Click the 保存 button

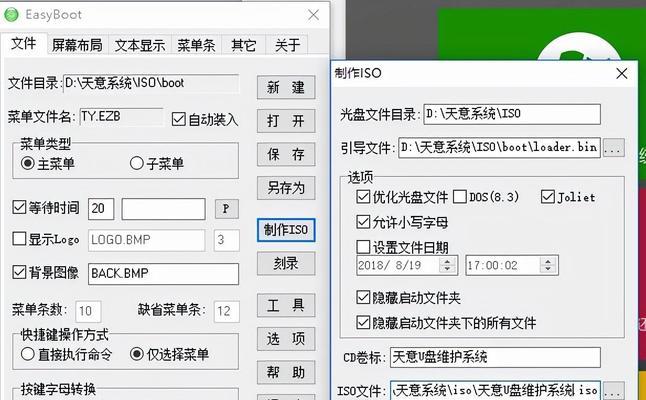point(286,154)
